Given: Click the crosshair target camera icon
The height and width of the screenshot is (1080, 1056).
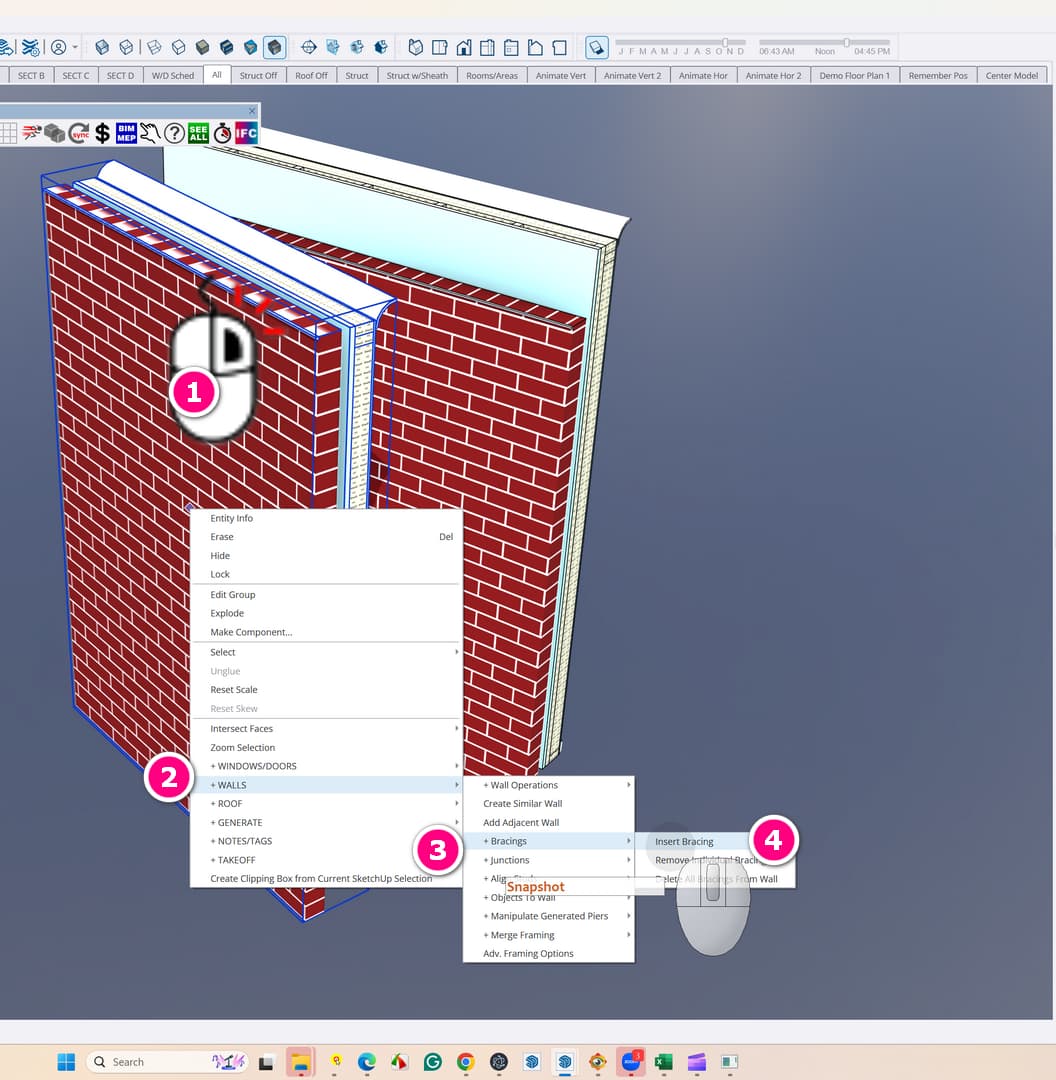Looking at the screenshot, I should 309,47.
